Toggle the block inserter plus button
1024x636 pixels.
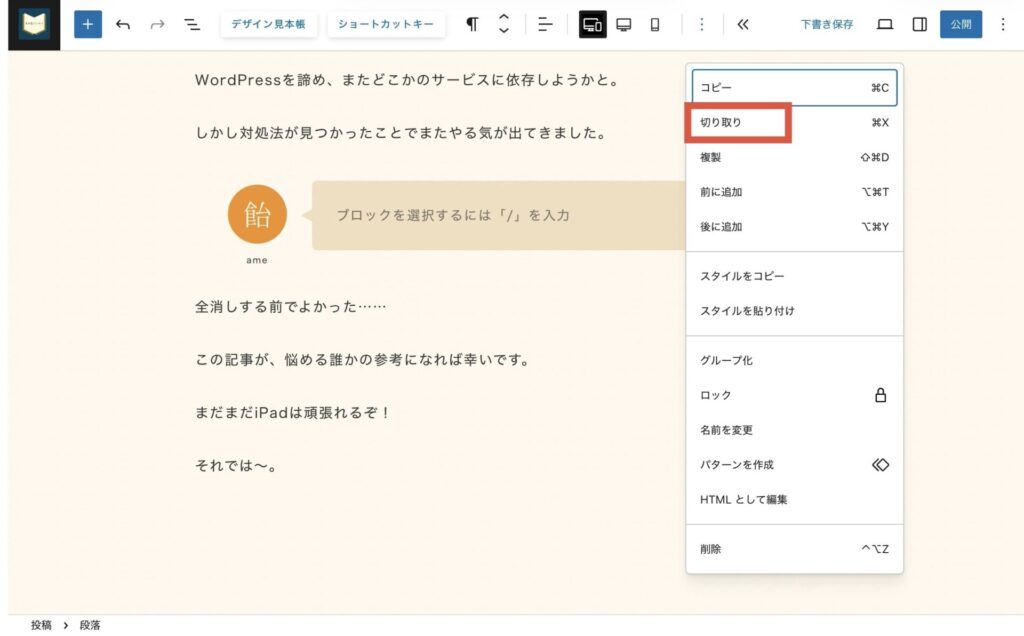88,24
